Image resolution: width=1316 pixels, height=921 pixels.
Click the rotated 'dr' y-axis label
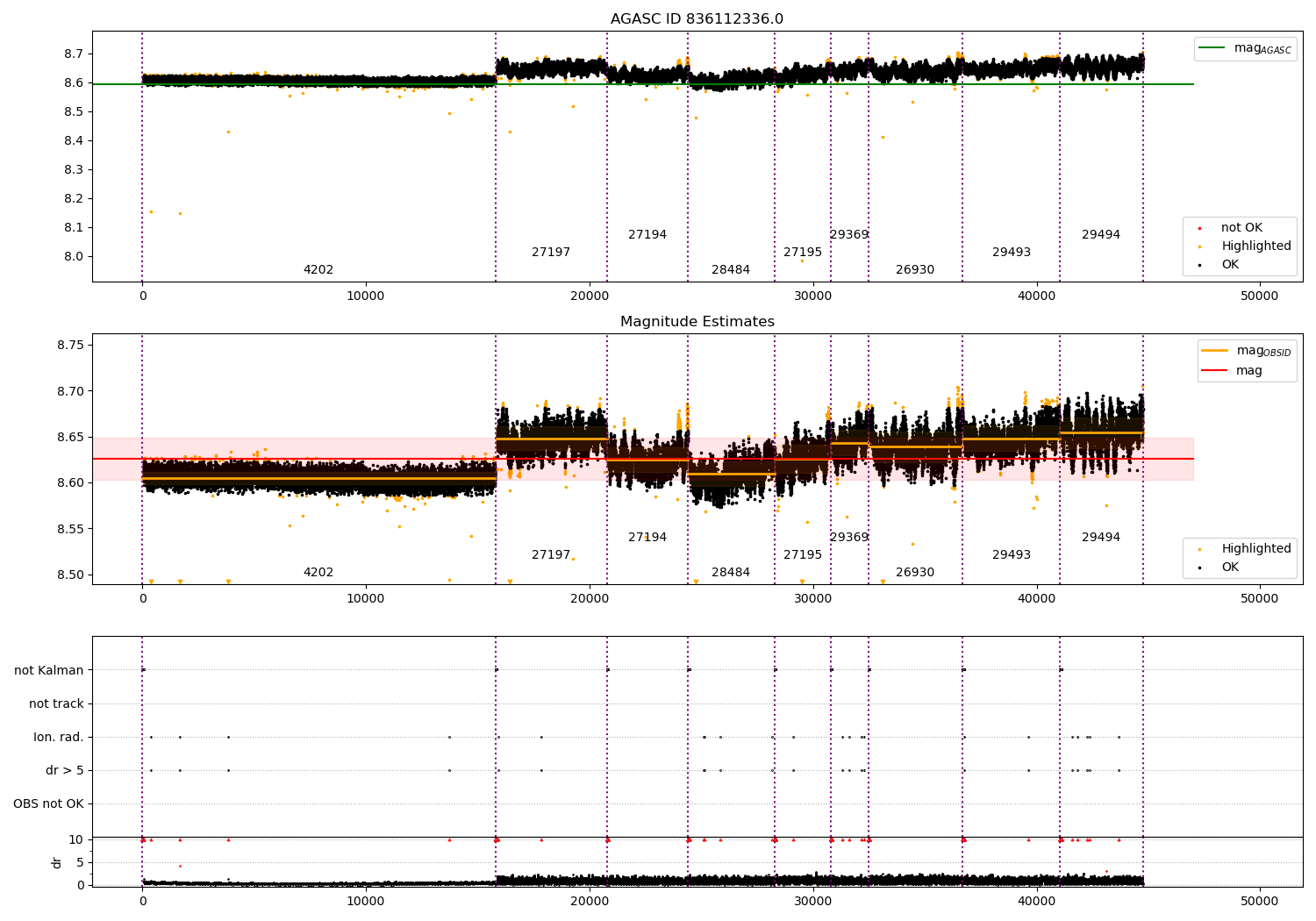click(x=57, y=862)
